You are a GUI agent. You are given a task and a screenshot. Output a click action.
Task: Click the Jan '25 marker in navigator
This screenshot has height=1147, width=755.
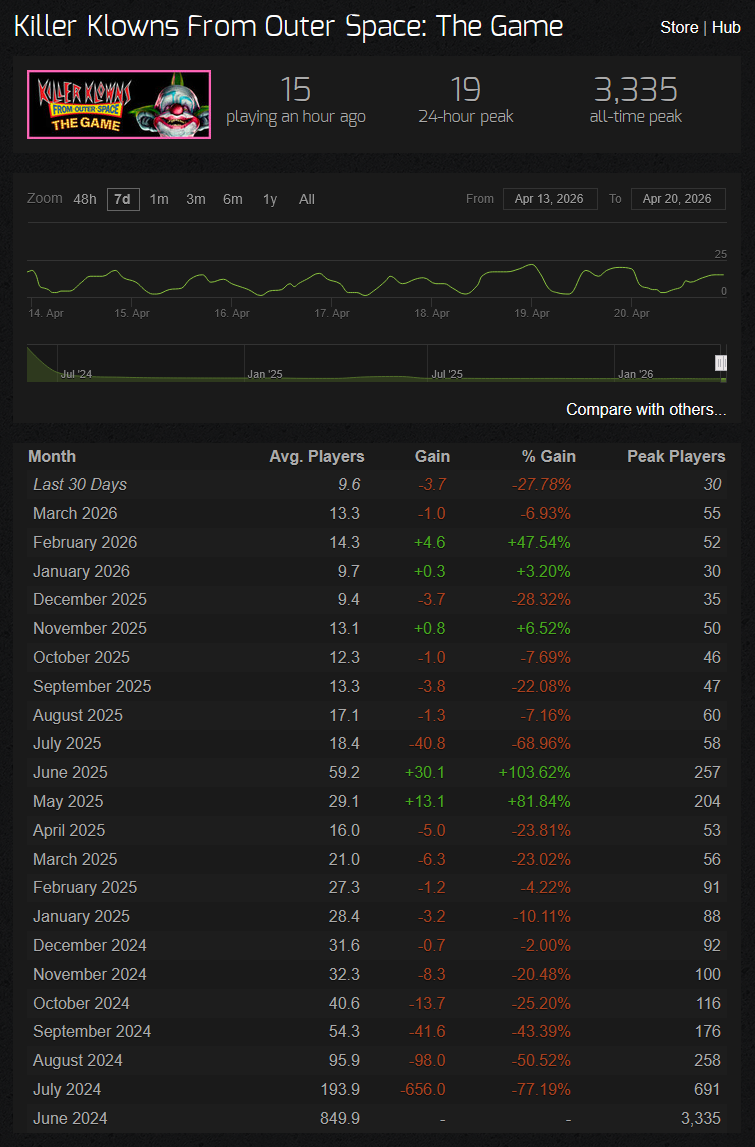point(265,374)
